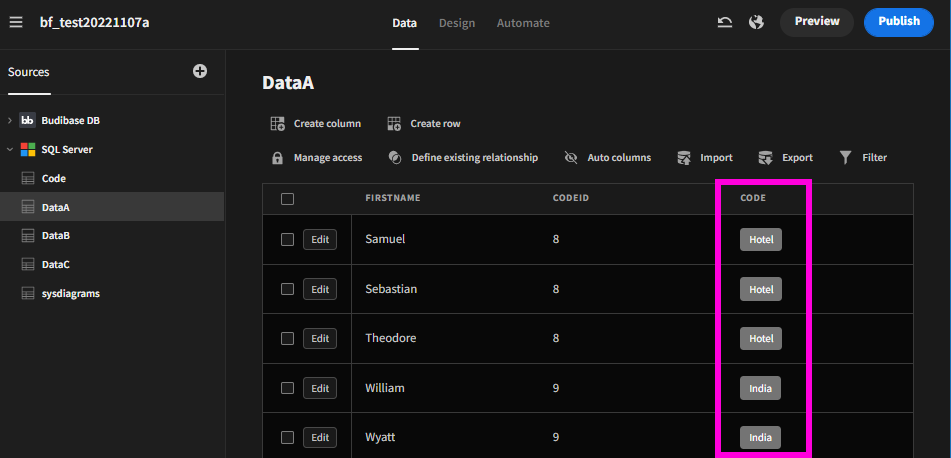Click the sysdiagrams table icon
The image size is (951, 458).
click(28, 294)
